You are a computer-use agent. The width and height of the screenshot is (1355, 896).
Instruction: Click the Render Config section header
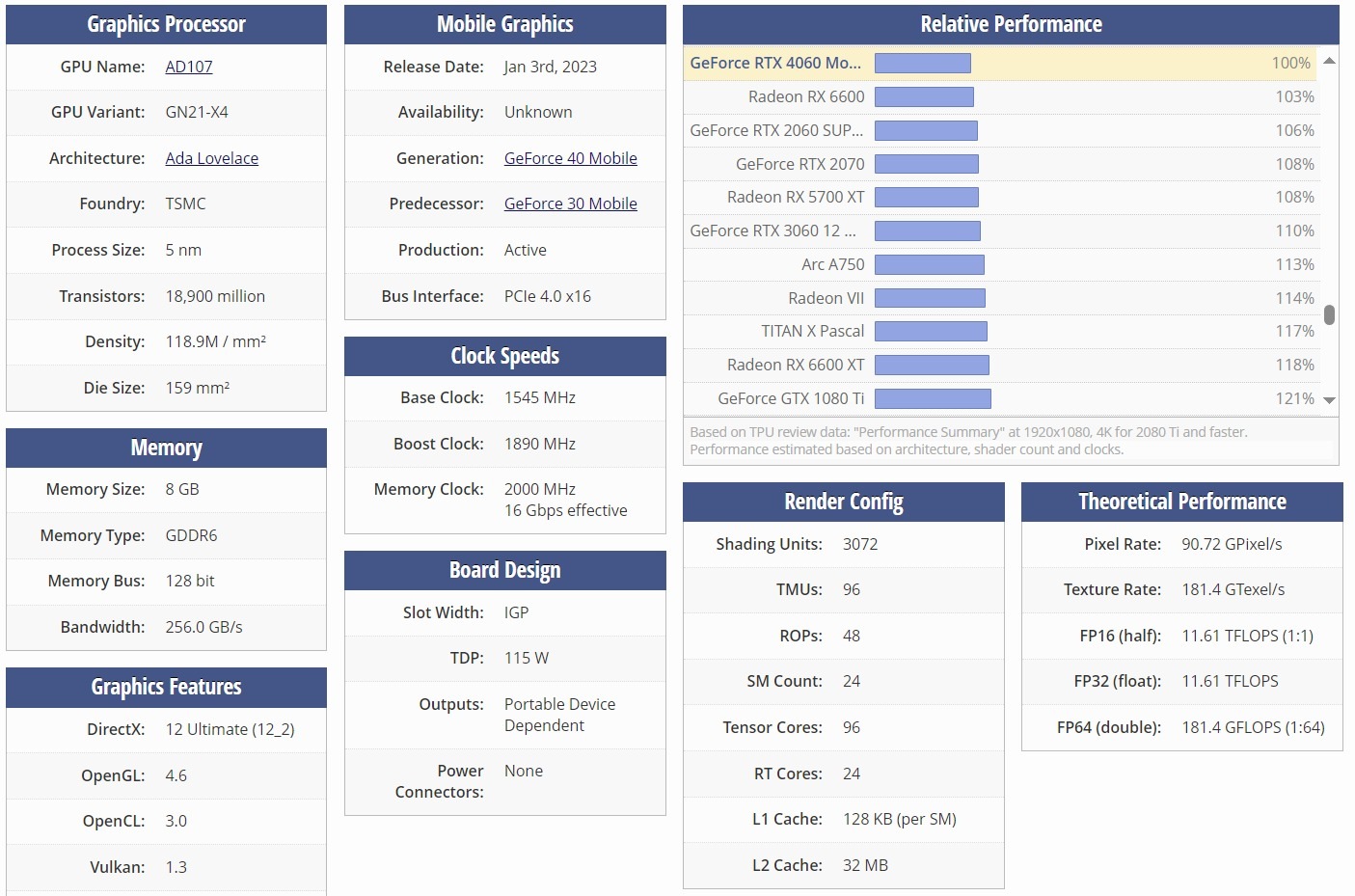(x=844, y=502)
